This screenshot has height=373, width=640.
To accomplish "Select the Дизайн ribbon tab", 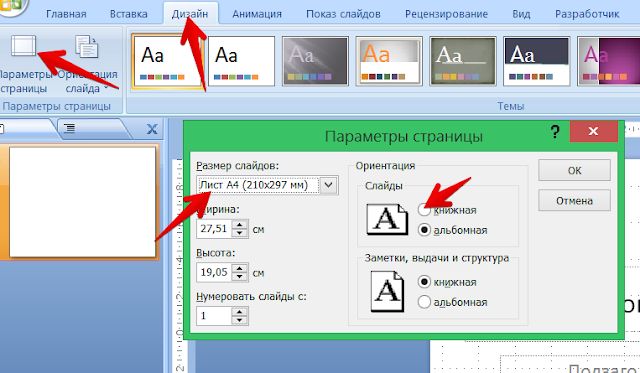I will [190, 14].
